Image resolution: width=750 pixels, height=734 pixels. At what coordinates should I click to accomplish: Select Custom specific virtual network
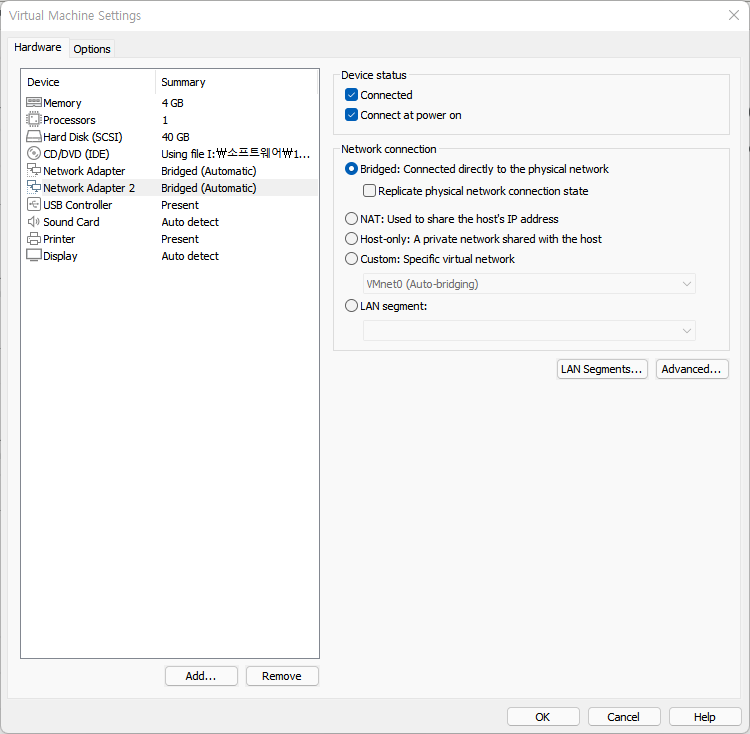351,259
